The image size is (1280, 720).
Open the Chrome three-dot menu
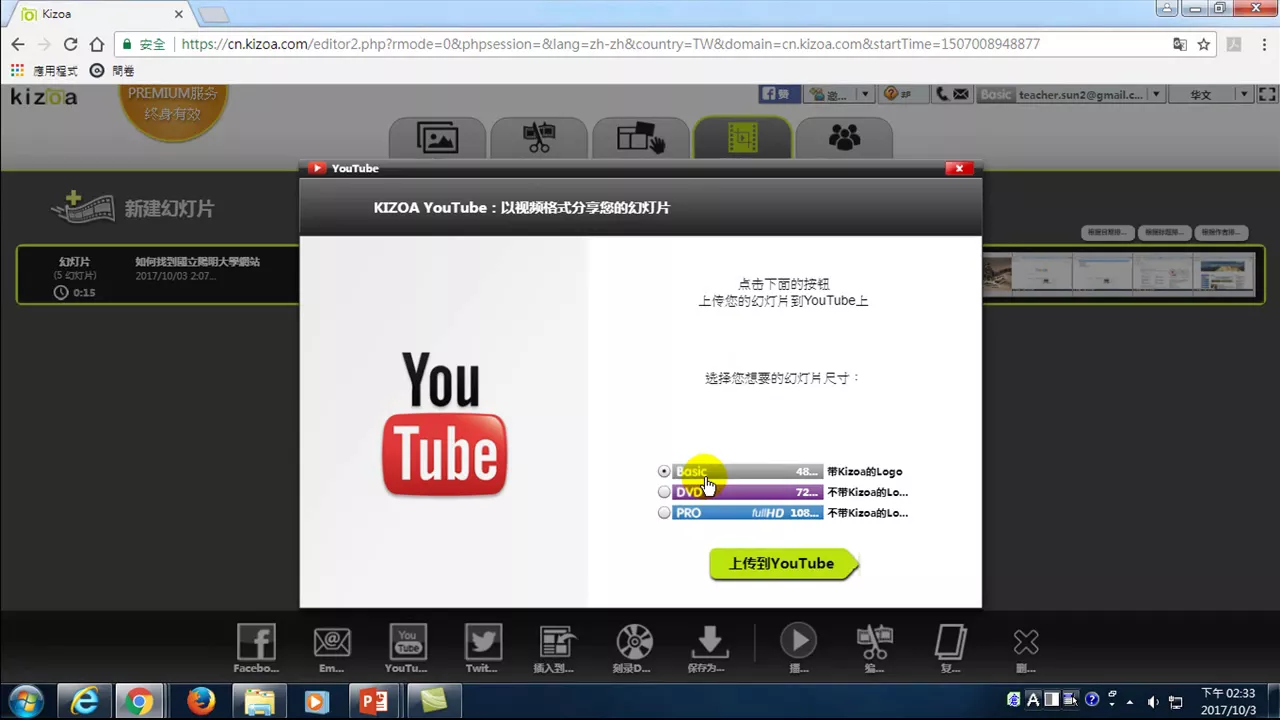(x=1262, y=44)
